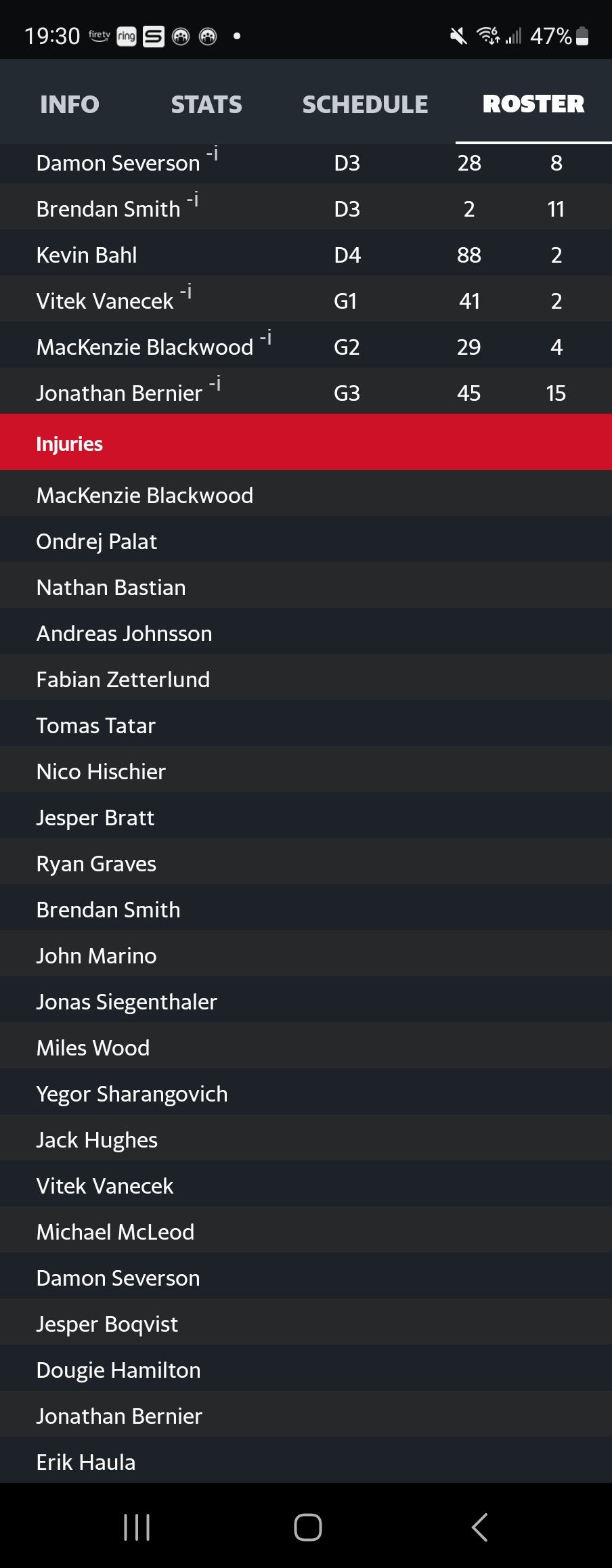Tap the Android back navigation icon
The image size is (612, 1568).
479,1527
